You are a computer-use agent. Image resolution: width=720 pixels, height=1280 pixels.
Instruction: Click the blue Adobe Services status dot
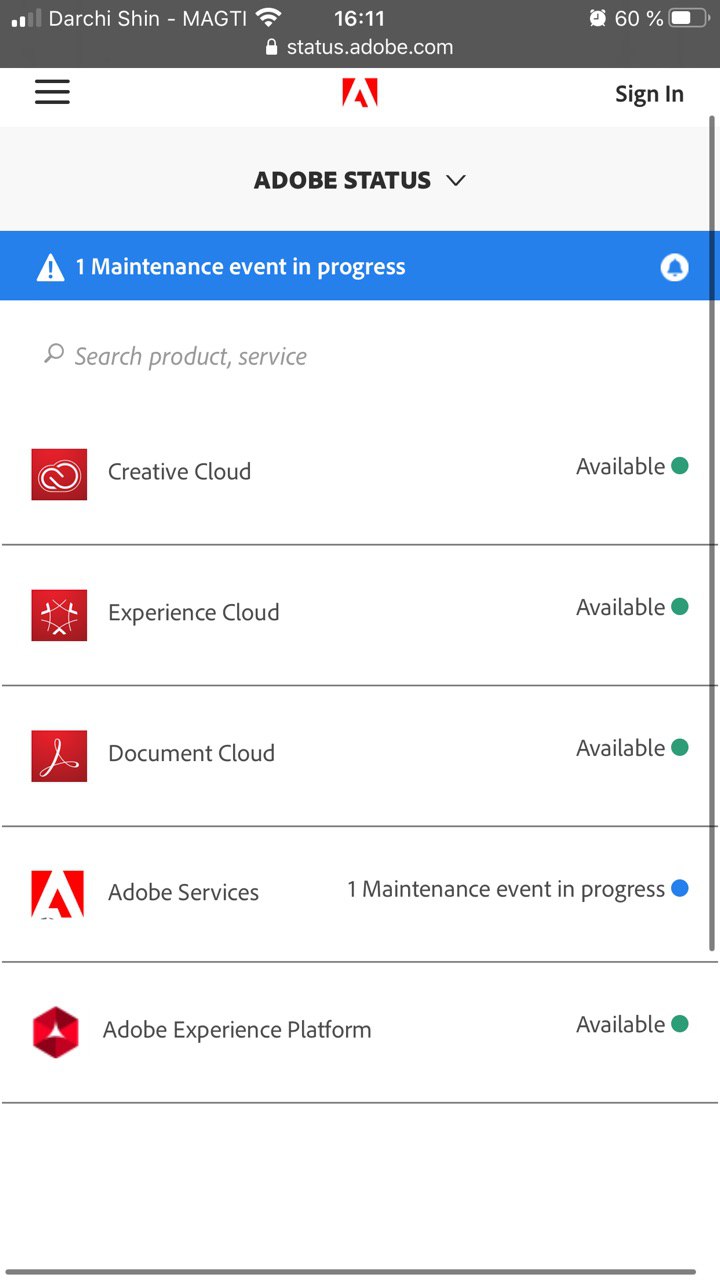(680, 888)
